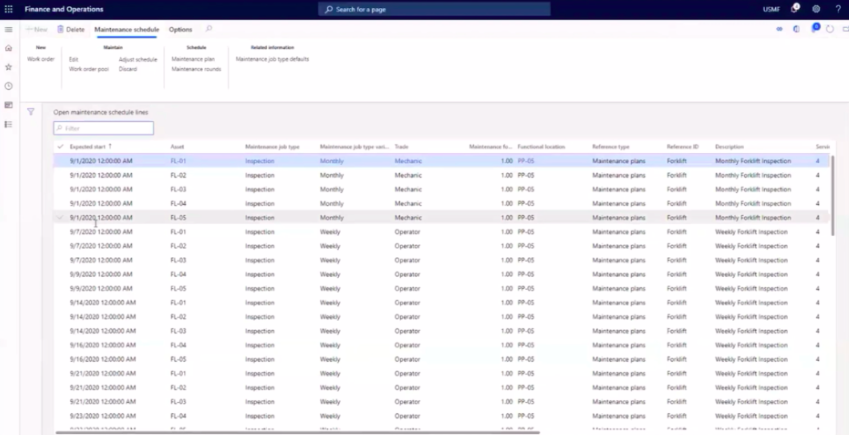
Task: Show the filter pane funnel icon
Action: pyautogui.click(x=31, y=112)
